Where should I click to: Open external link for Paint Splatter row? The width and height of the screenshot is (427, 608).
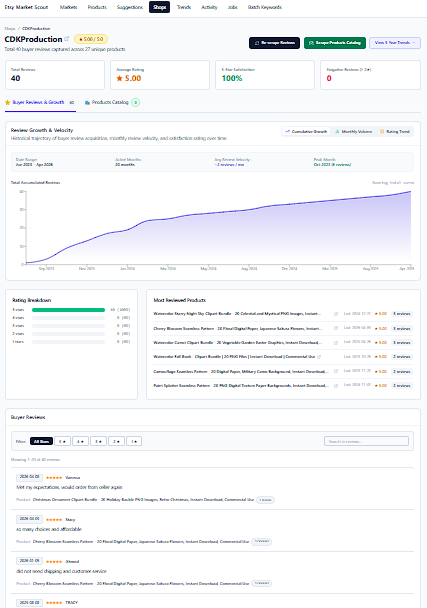tap(336, 386)
